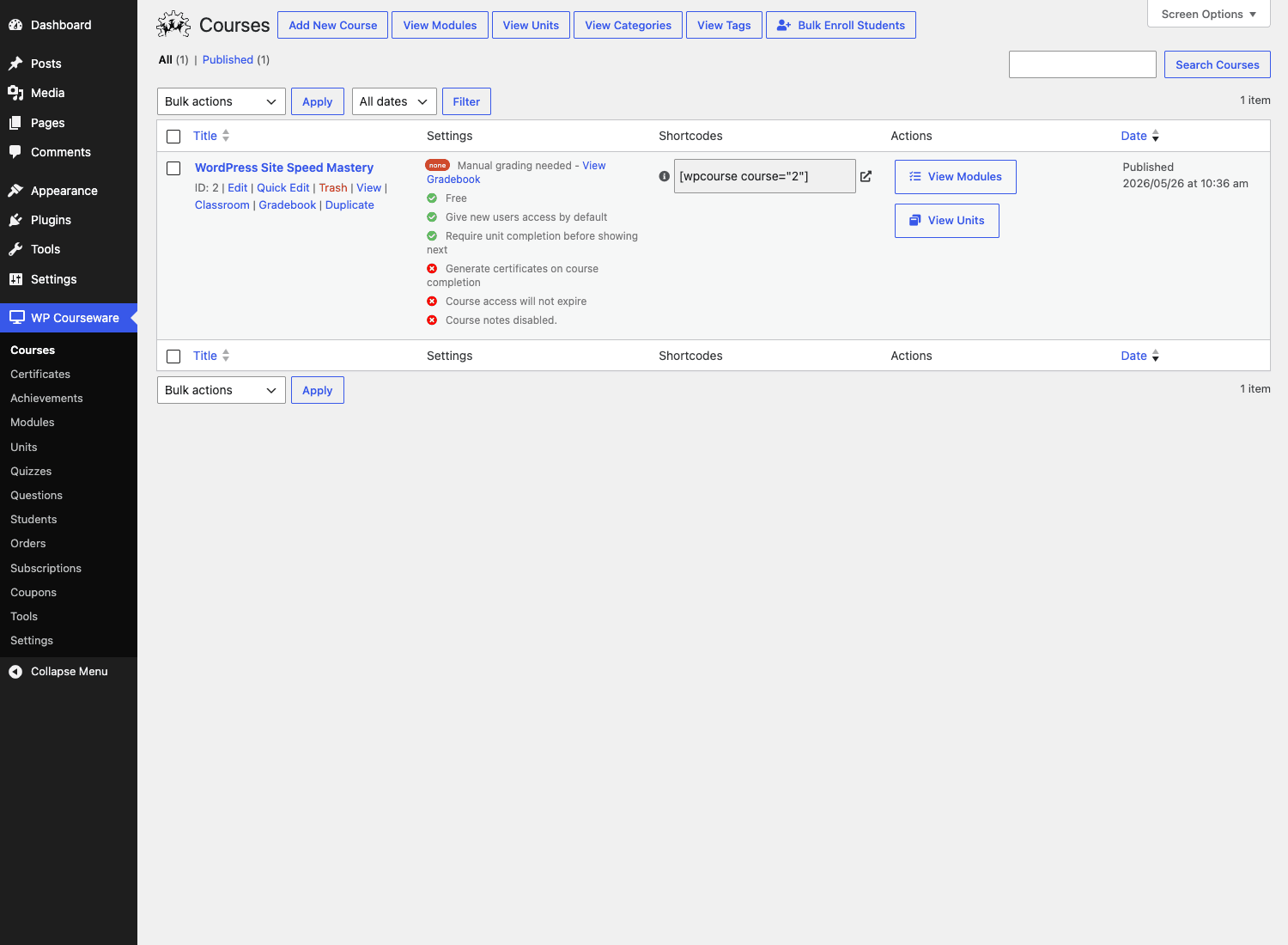Click the Collapse Menu label
The height and width of the screenshot is (945, 1288).
[x=70, y=672]
